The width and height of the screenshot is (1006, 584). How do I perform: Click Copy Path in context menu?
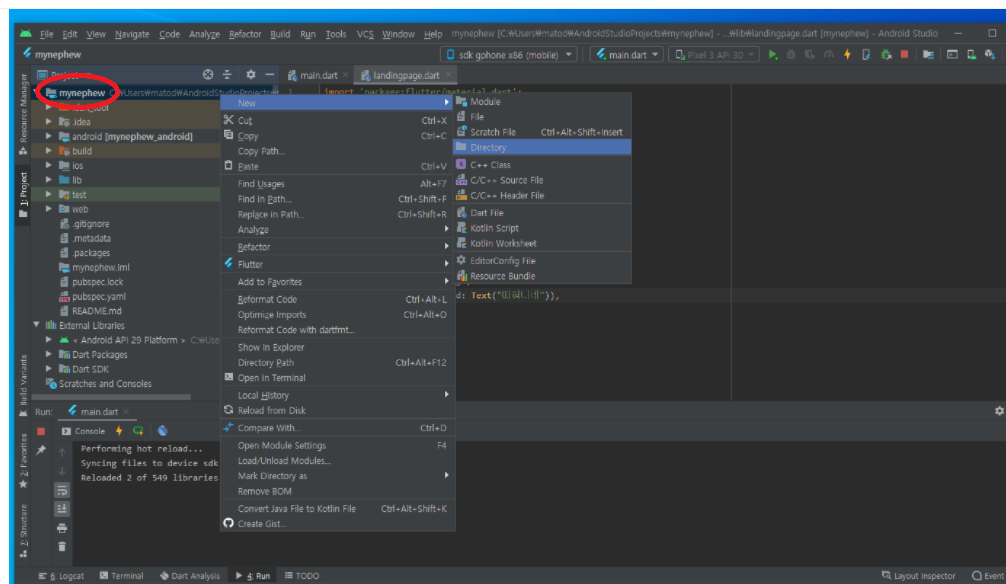tap(337, 151)
